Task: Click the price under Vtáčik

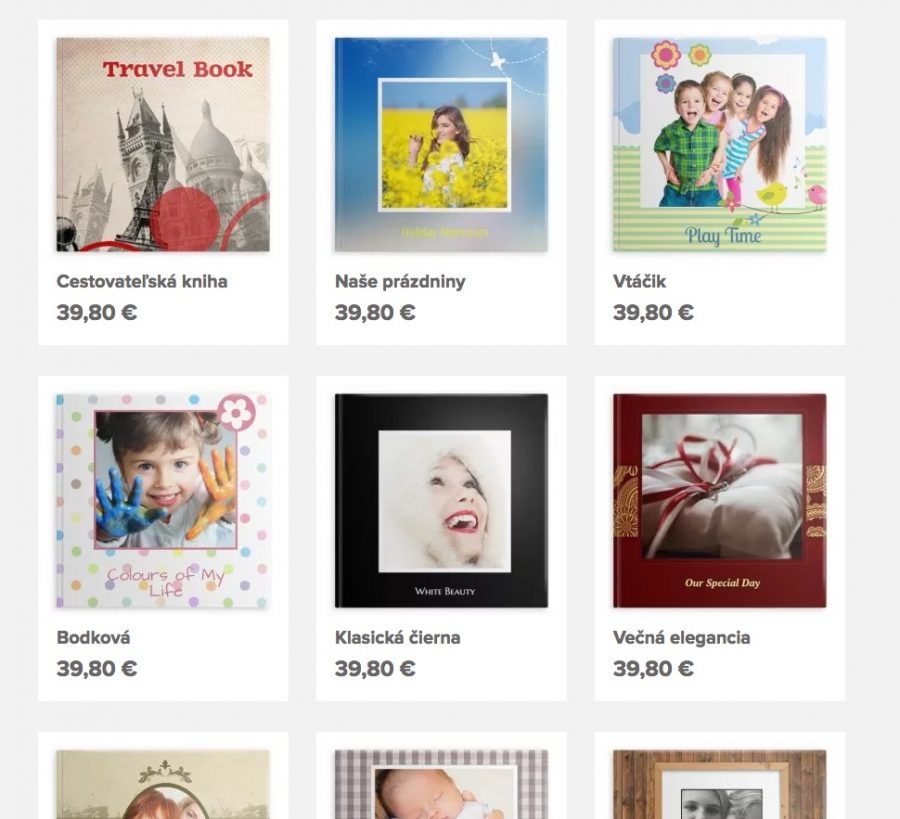Action: pos(653,313)
